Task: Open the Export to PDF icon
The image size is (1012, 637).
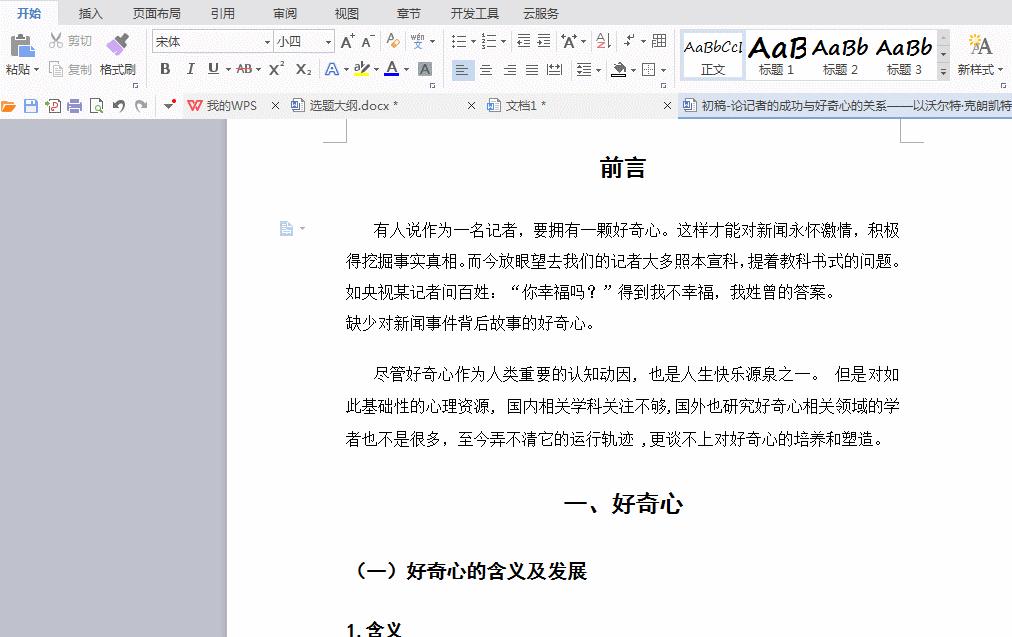Action: [x=52, y=105]
